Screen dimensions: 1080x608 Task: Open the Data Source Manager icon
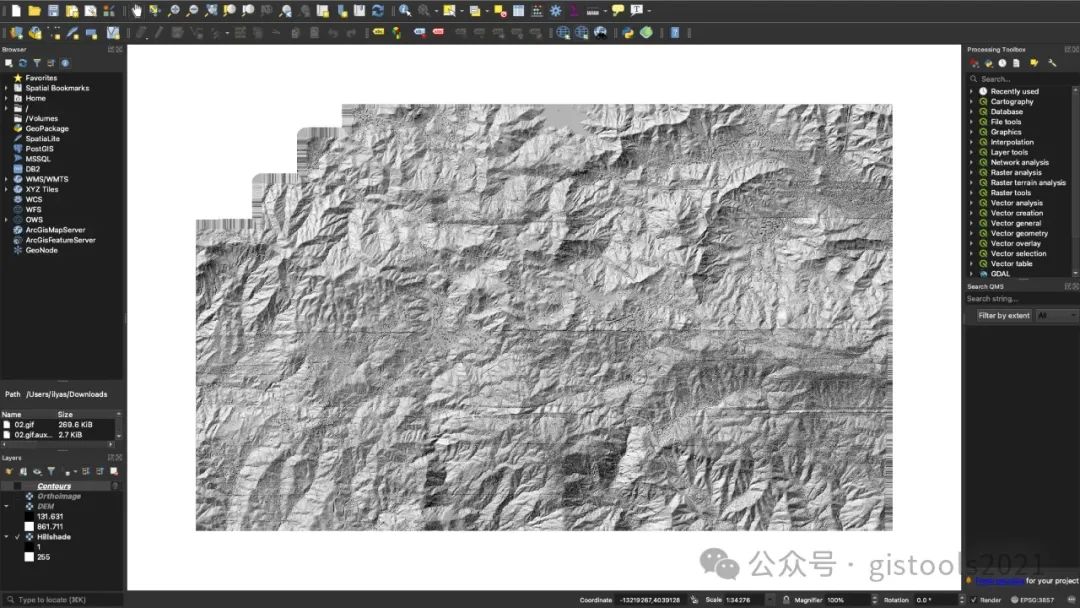[x=17, y=32]
